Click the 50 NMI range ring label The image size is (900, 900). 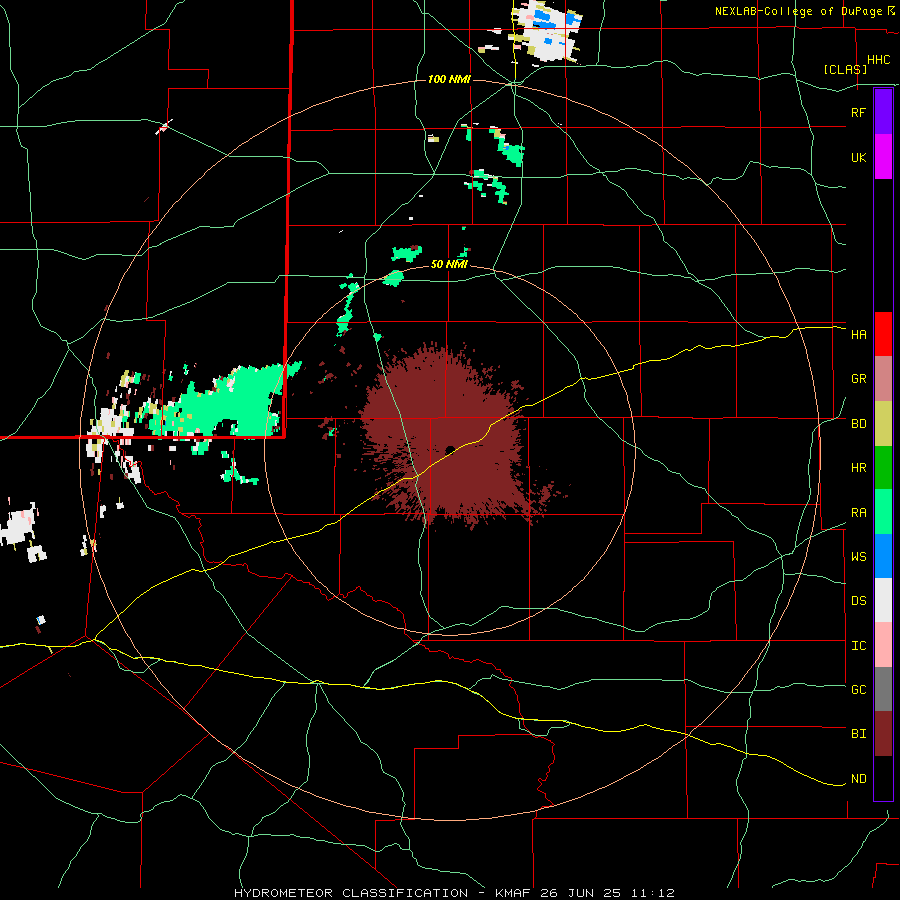point(449,264)
